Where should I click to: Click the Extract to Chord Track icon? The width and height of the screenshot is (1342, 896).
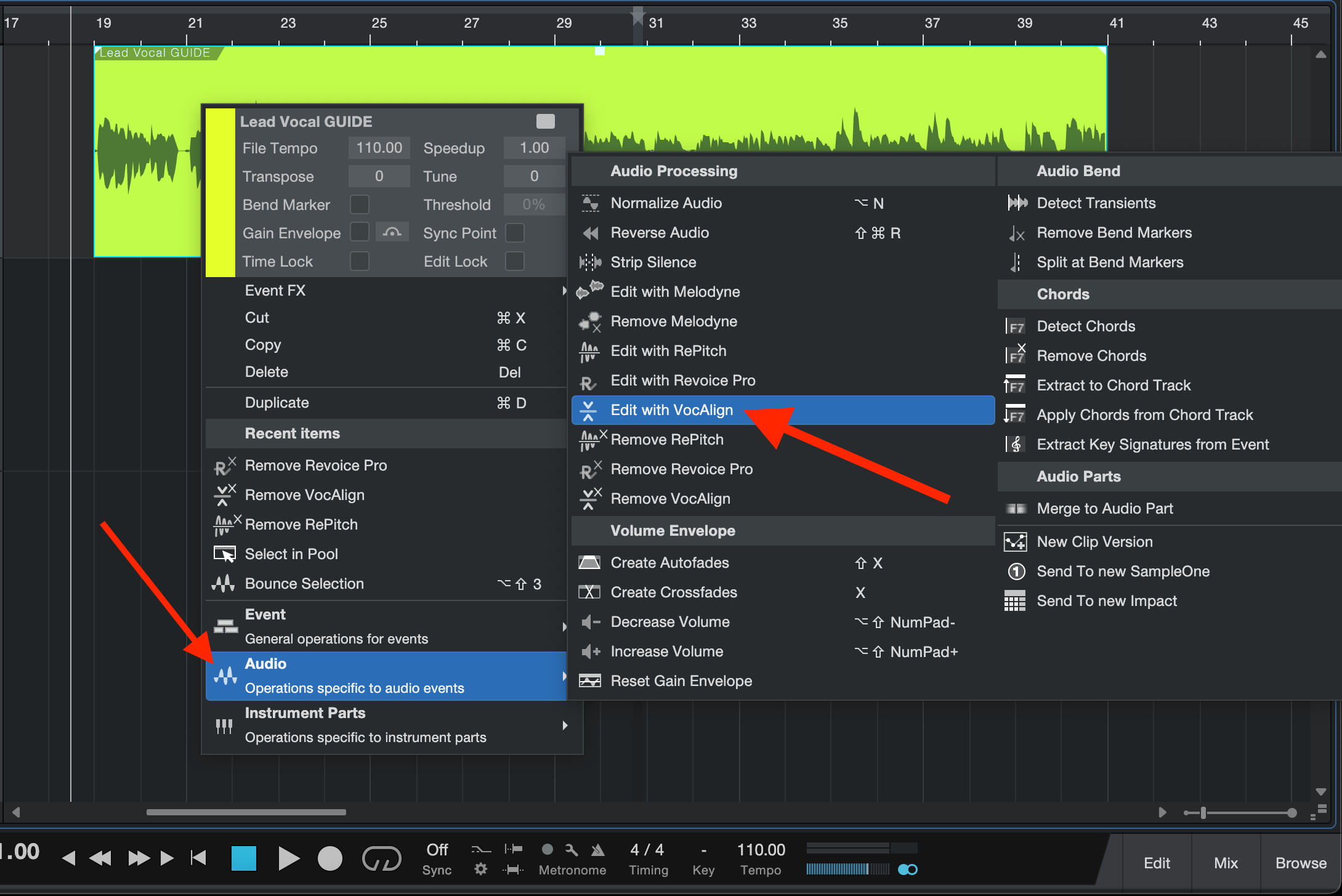[x=1015, y=385]
